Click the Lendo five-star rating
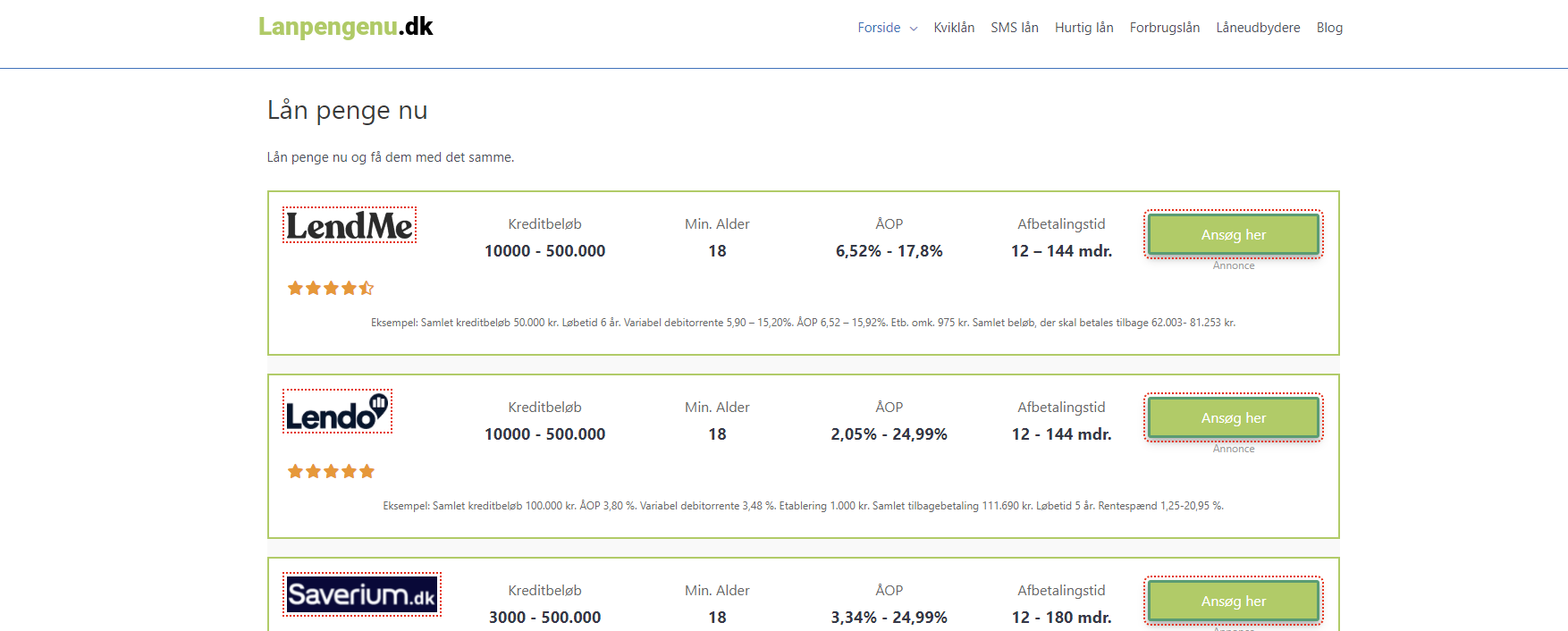Viewport: 1568px width, 631px height. tap(331, 471)
